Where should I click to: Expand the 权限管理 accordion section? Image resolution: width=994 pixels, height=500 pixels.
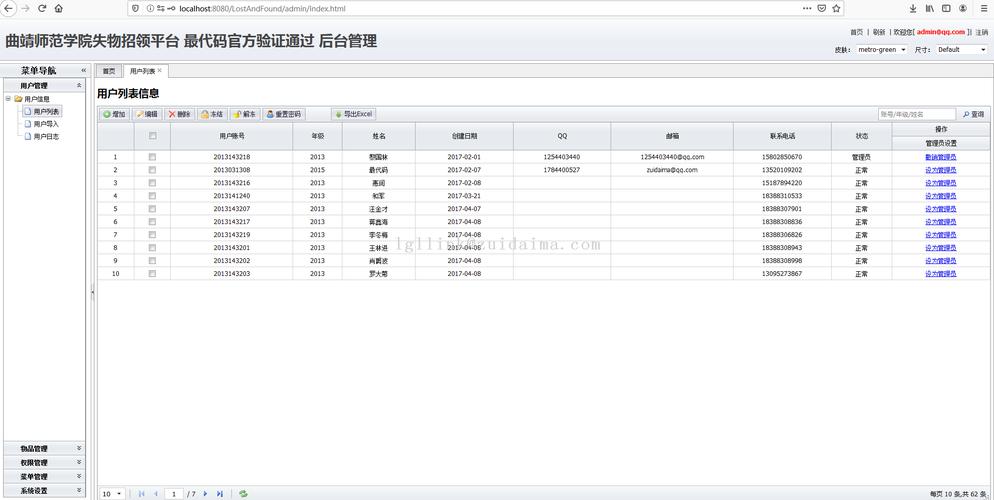tap(79, 462)
